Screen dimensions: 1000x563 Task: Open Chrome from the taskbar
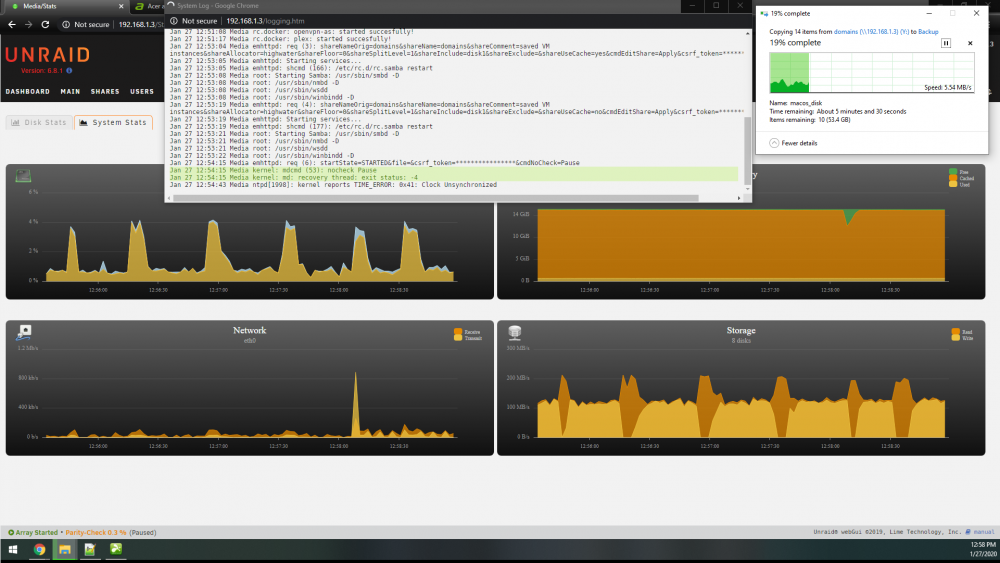40,549
